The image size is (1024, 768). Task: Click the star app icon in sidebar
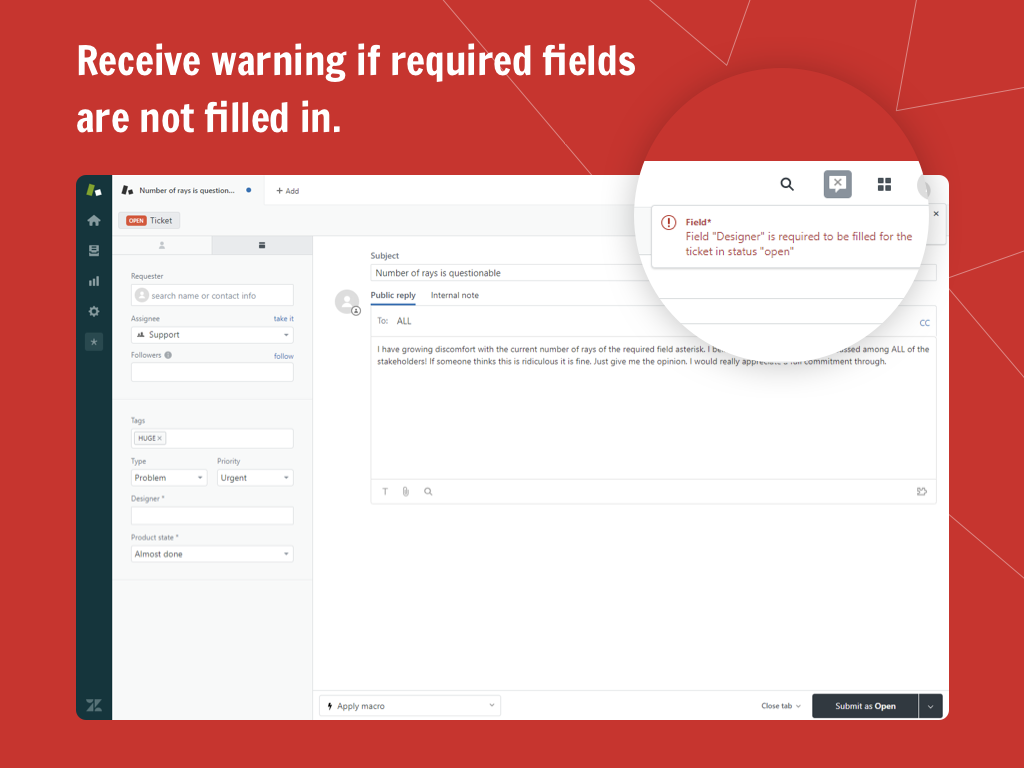coord(94,342)
